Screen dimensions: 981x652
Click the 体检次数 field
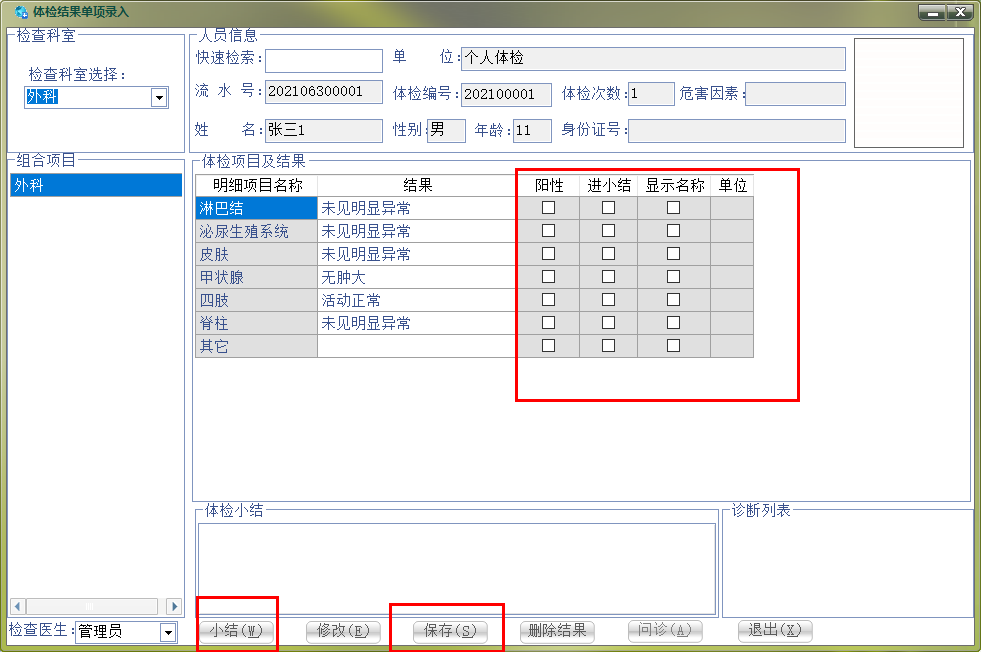pos(651,94)
